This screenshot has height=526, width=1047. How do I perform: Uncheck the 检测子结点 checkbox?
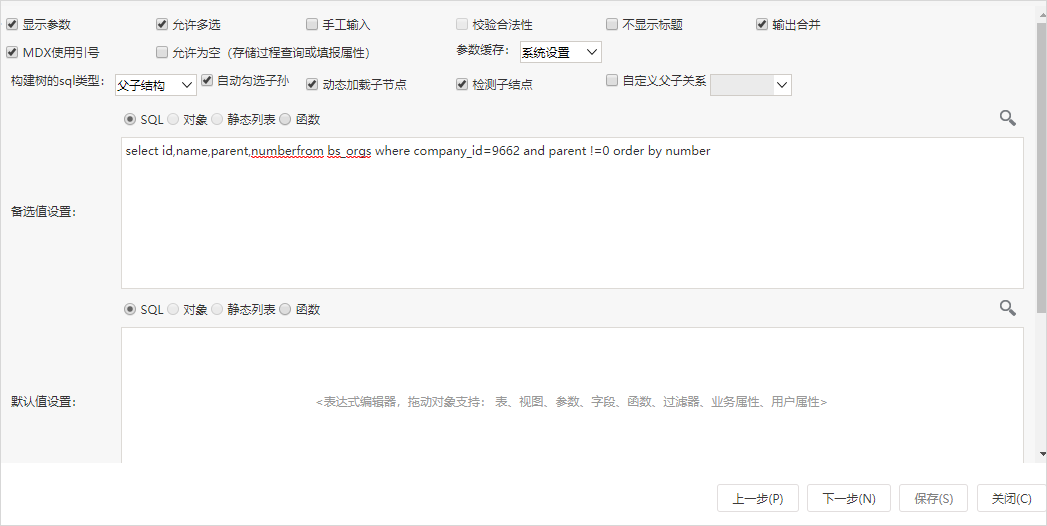coord(461,84)
